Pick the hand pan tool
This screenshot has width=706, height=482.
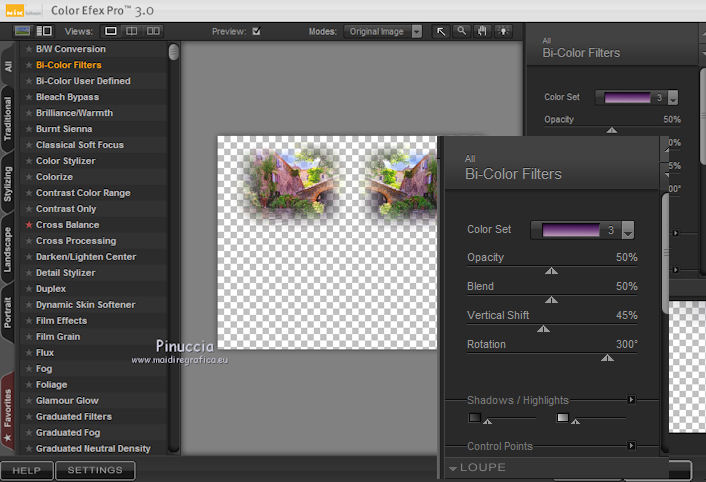(482, 32)
